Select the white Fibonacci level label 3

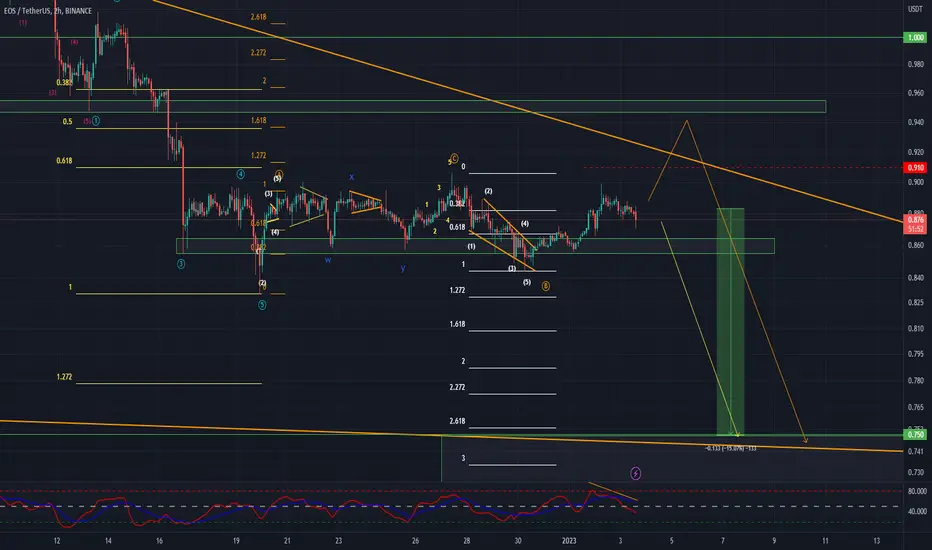[x=464, y=458]
